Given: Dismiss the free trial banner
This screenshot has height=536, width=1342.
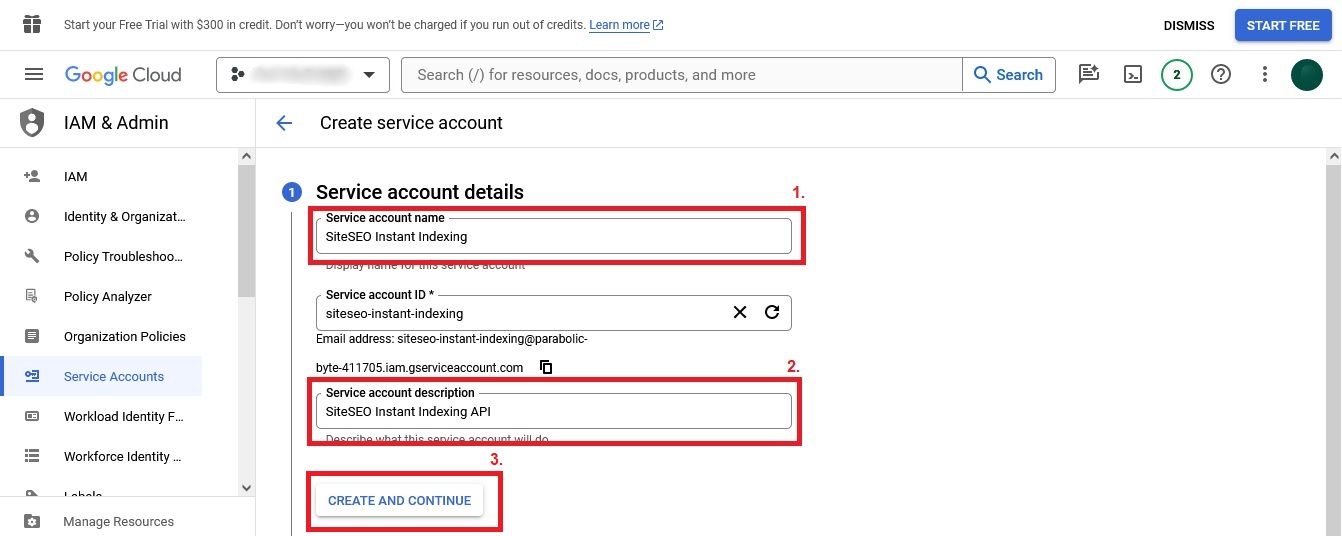Looking at the screenshot, I should click(1189, 25).
